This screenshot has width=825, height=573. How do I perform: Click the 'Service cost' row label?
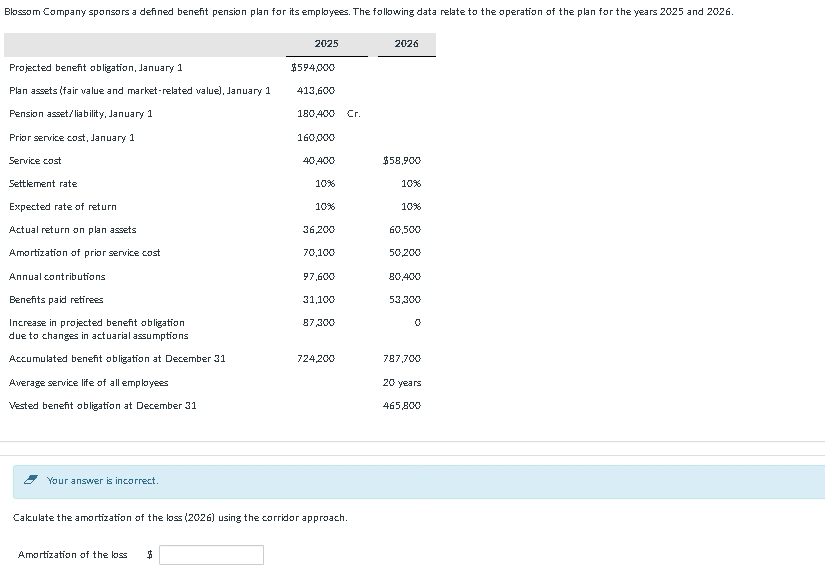coord(35,160)
